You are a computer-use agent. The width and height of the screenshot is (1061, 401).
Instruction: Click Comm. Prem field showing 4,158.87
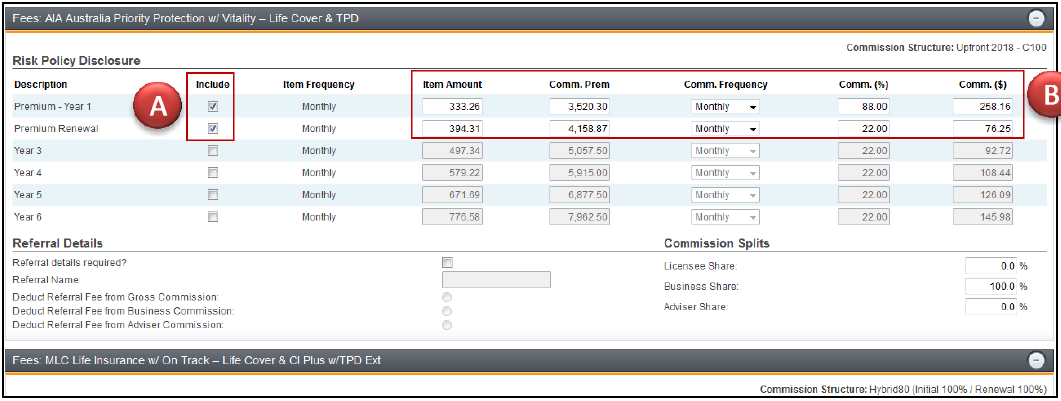579,128
